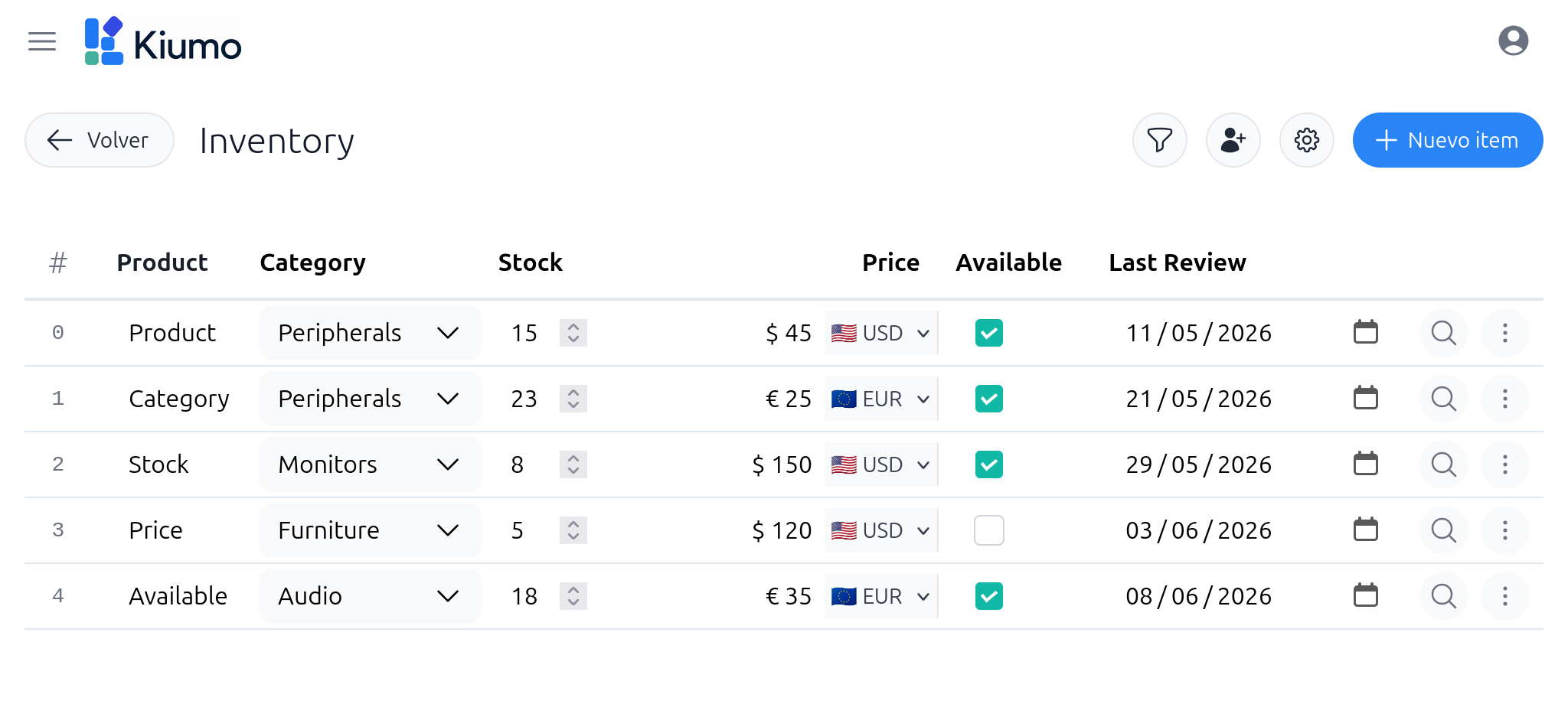Click the Category column header
Screen dimensions: 1568x717
tap(312, 262)
